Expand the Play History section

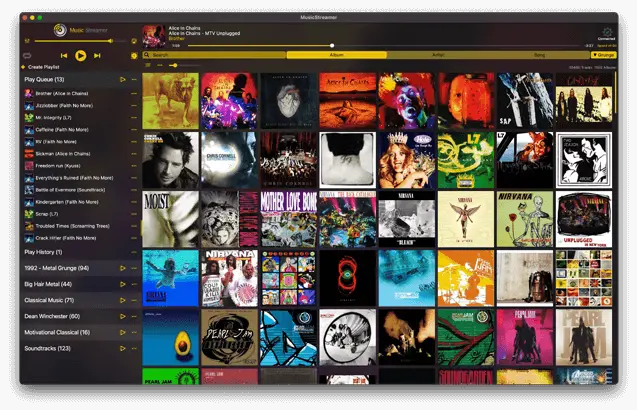[x=43, y=252]
